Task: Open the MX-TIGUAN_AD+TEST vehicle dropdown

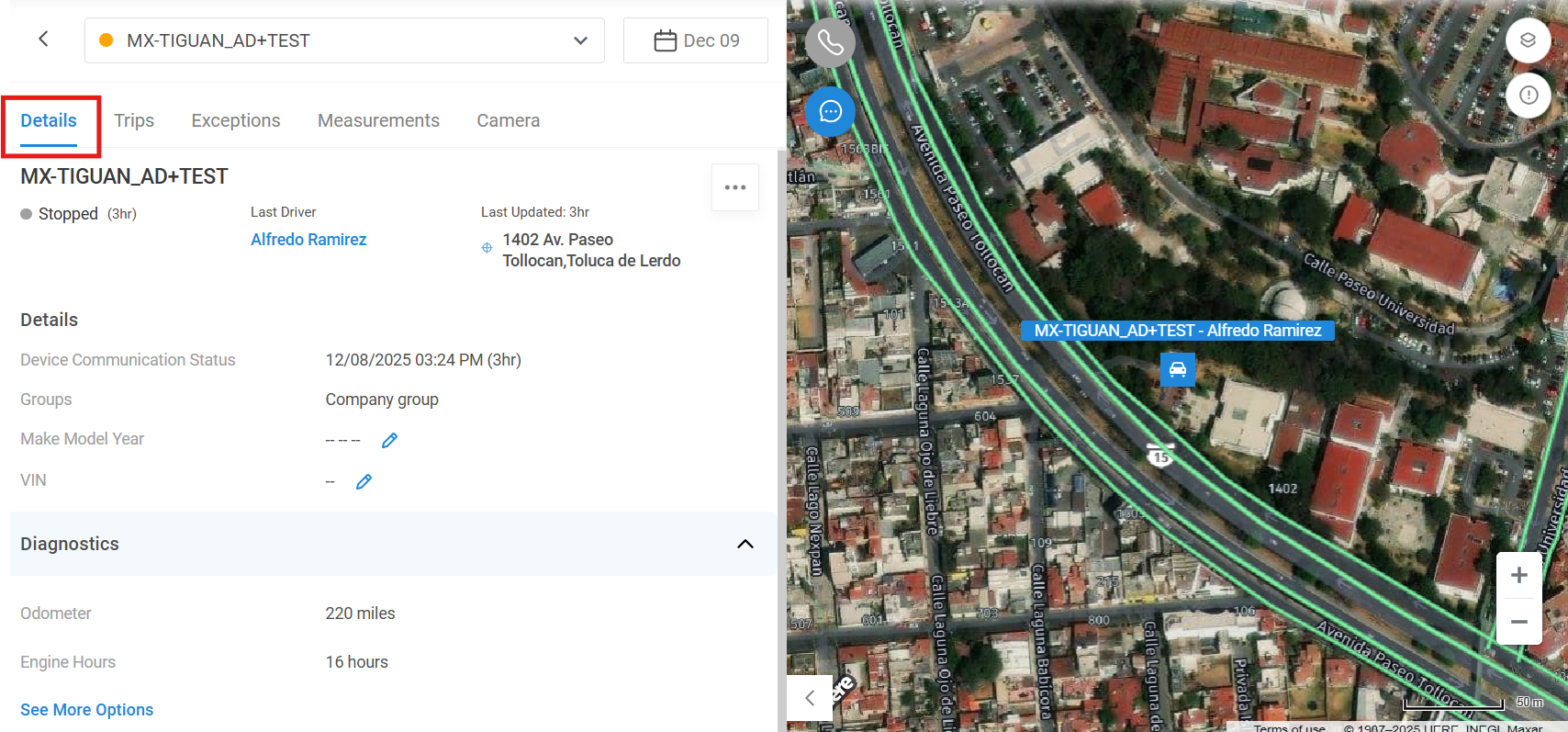Action: 344,40
